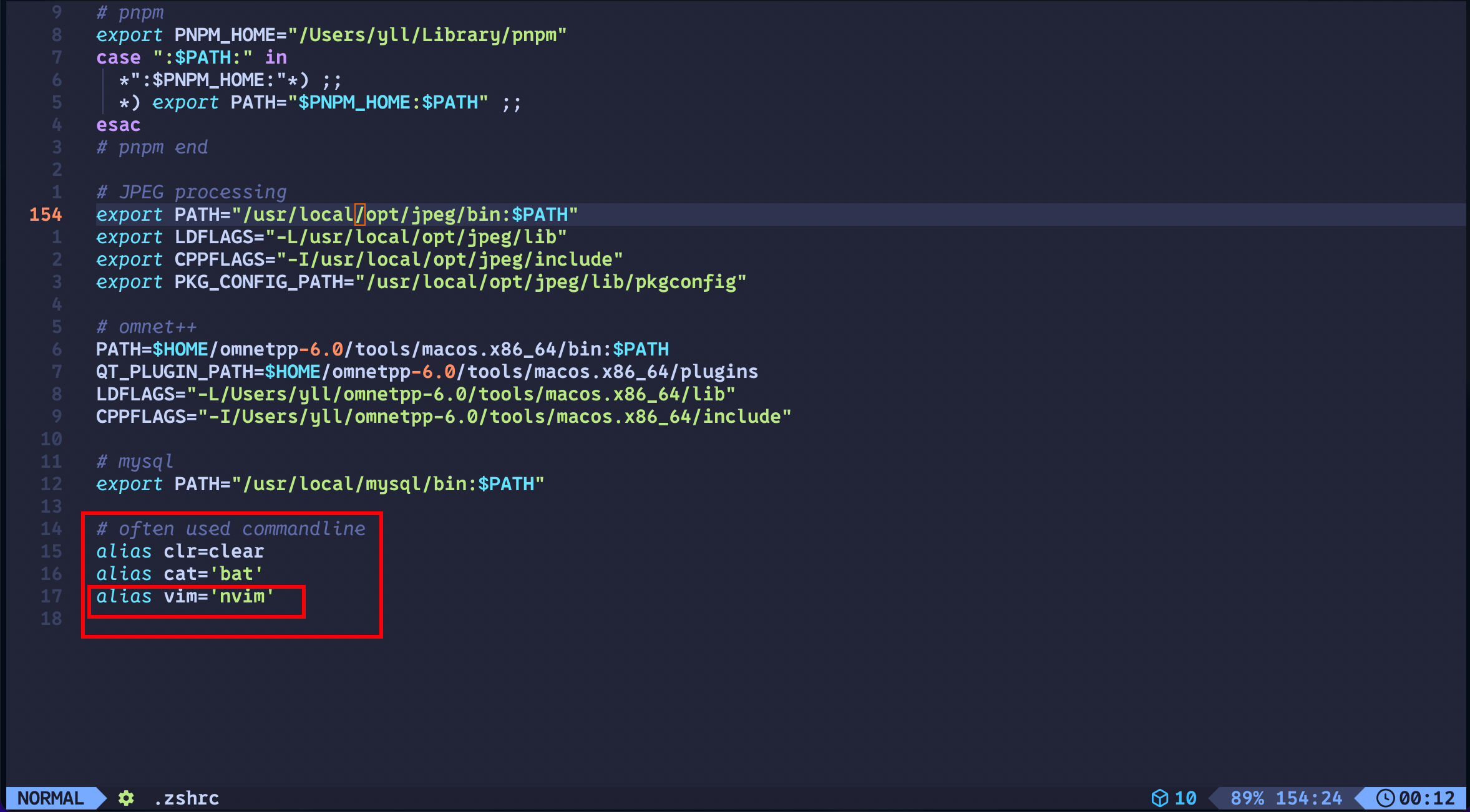
Task: Click the 154:24 cursor position readout
Action: (1308, 798)
